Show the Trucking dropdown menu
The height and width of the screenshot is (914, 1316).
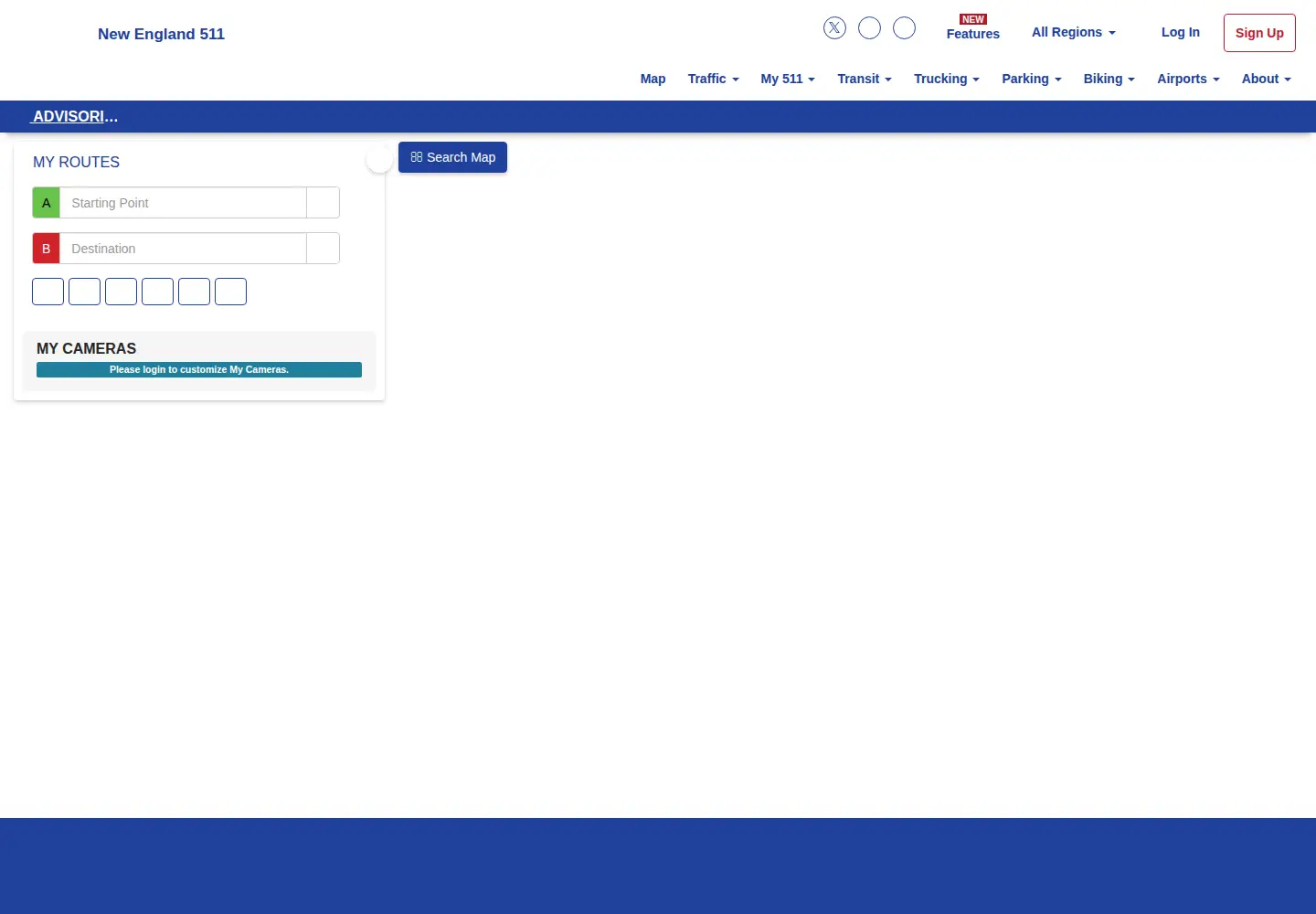pyautogui.click(x=947, y=79)
